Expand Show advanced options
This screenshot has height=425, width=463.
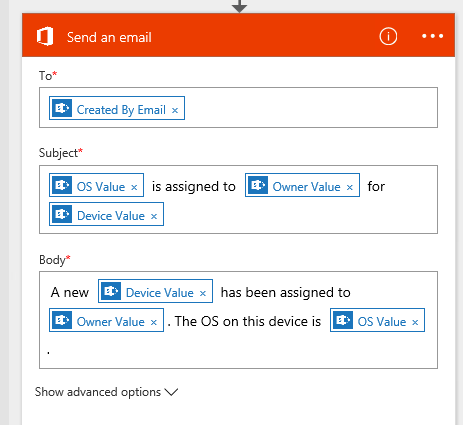pos(106,392)
